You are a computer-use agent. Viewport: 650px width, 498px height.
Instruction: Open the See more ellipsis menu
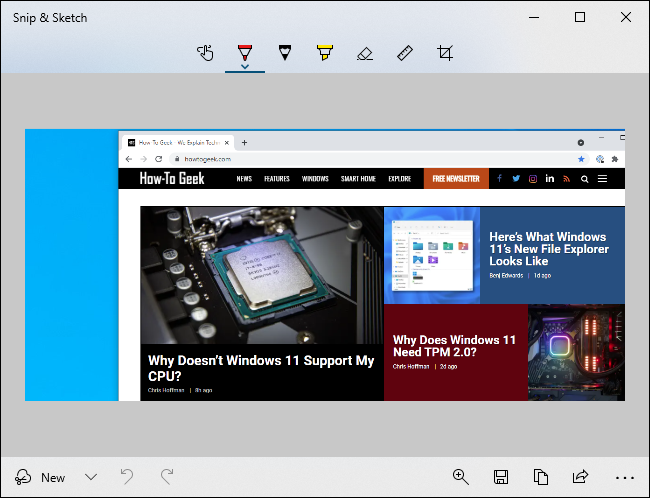(x=625, y=477)
